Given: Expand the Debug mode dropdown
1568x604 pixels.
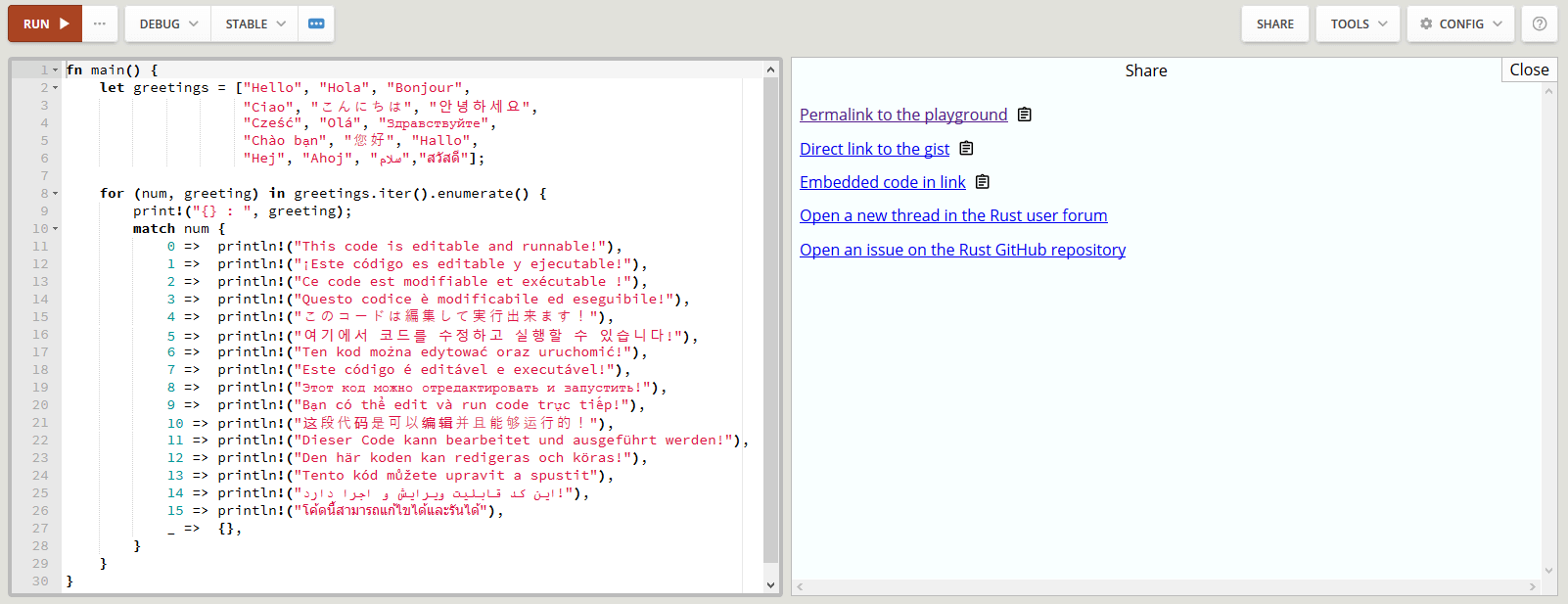Looking at the screenshot, I should pos(167,23).
